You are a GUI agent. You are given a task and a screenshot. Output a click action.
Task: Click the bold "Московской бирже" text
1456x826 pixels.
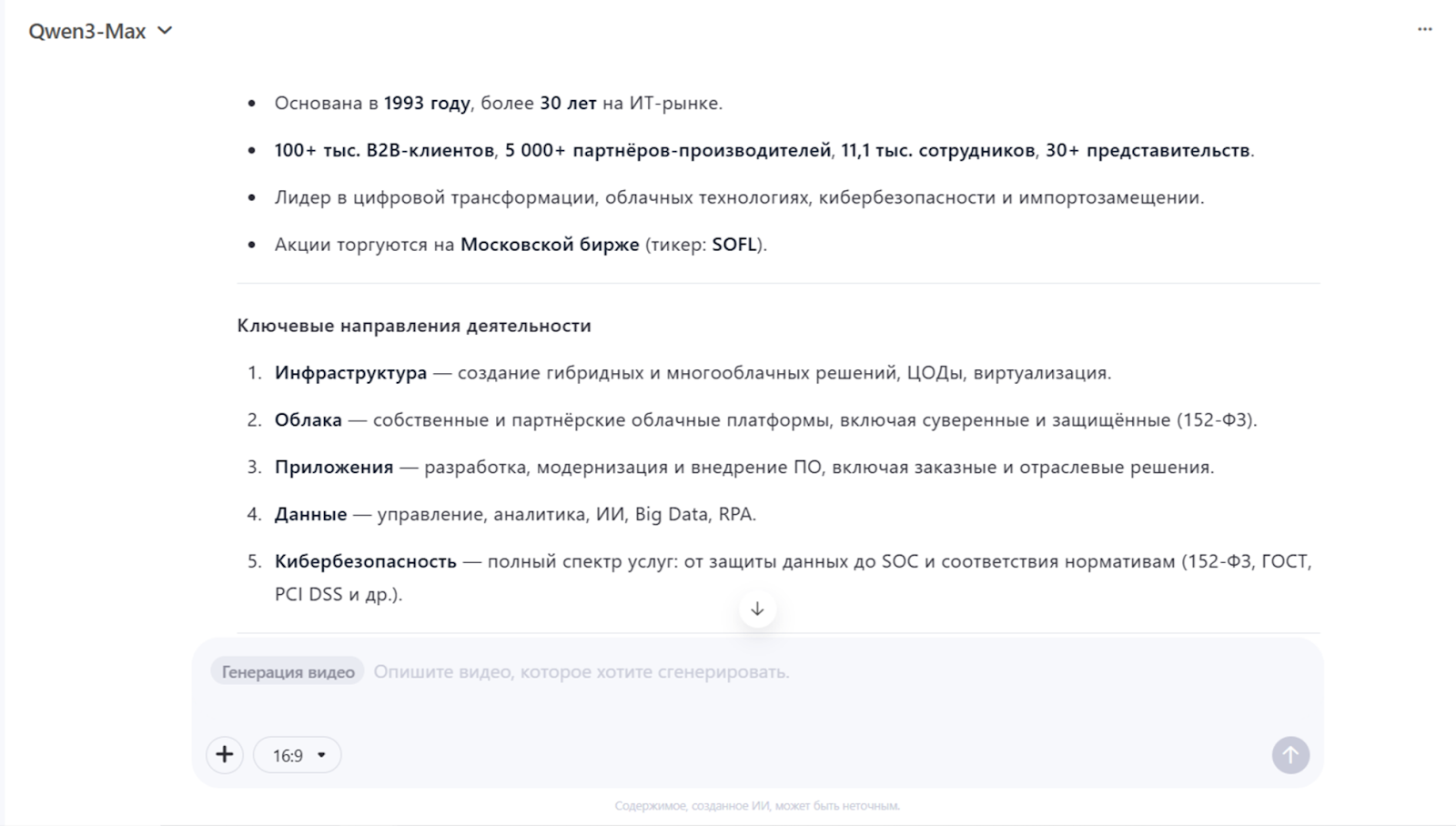point(550,245)
